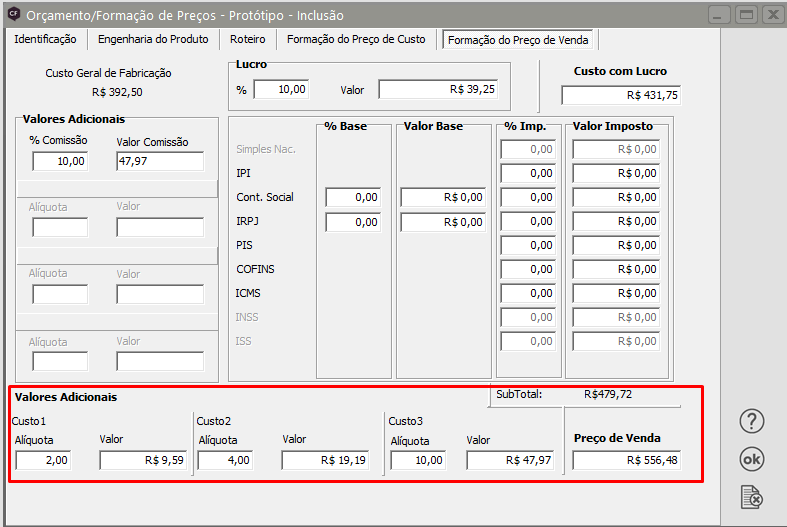Click the % Comissão input field
This screenshot has width=787, height=527.
[60, 161]
